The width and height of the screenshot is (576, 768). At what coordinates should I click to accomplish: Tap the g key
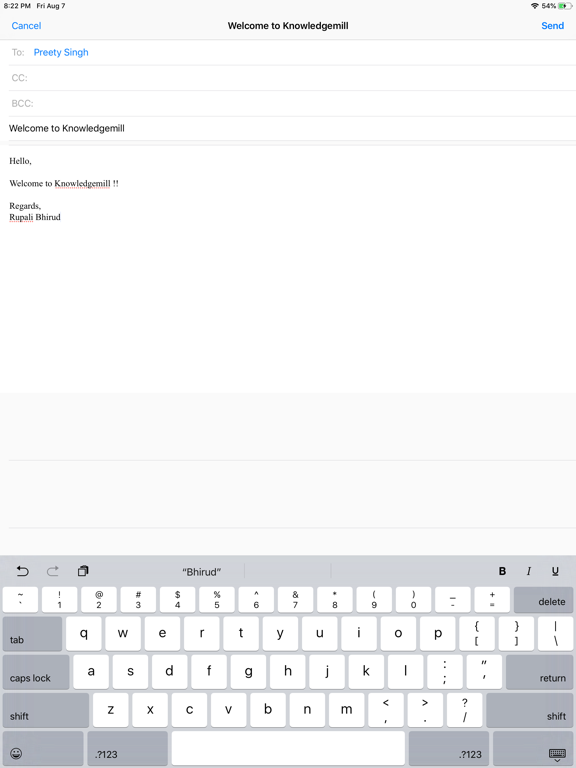coord(248,672)
